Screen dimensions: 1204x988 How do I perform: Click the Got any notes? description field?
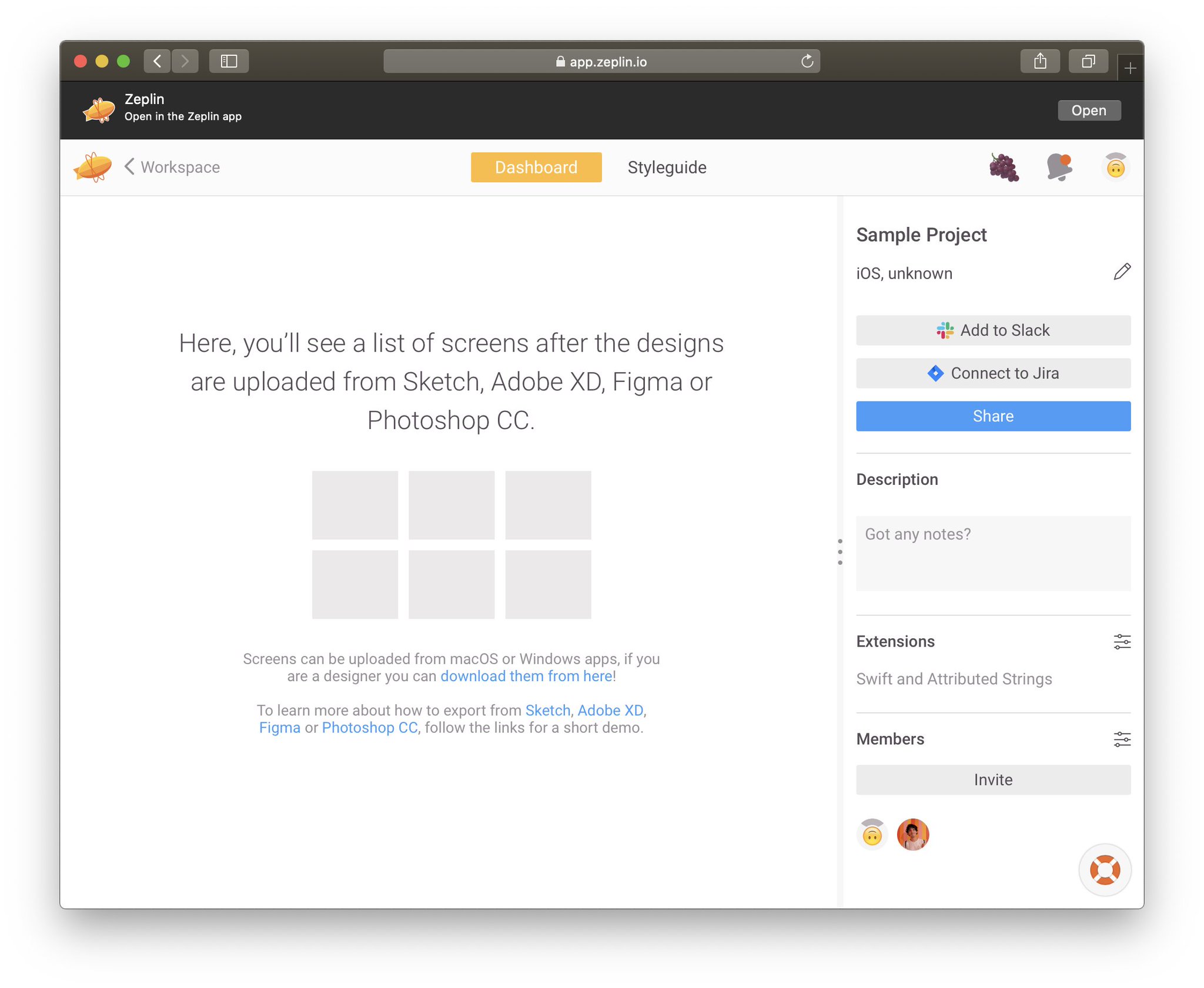click(x=992, y=553)
